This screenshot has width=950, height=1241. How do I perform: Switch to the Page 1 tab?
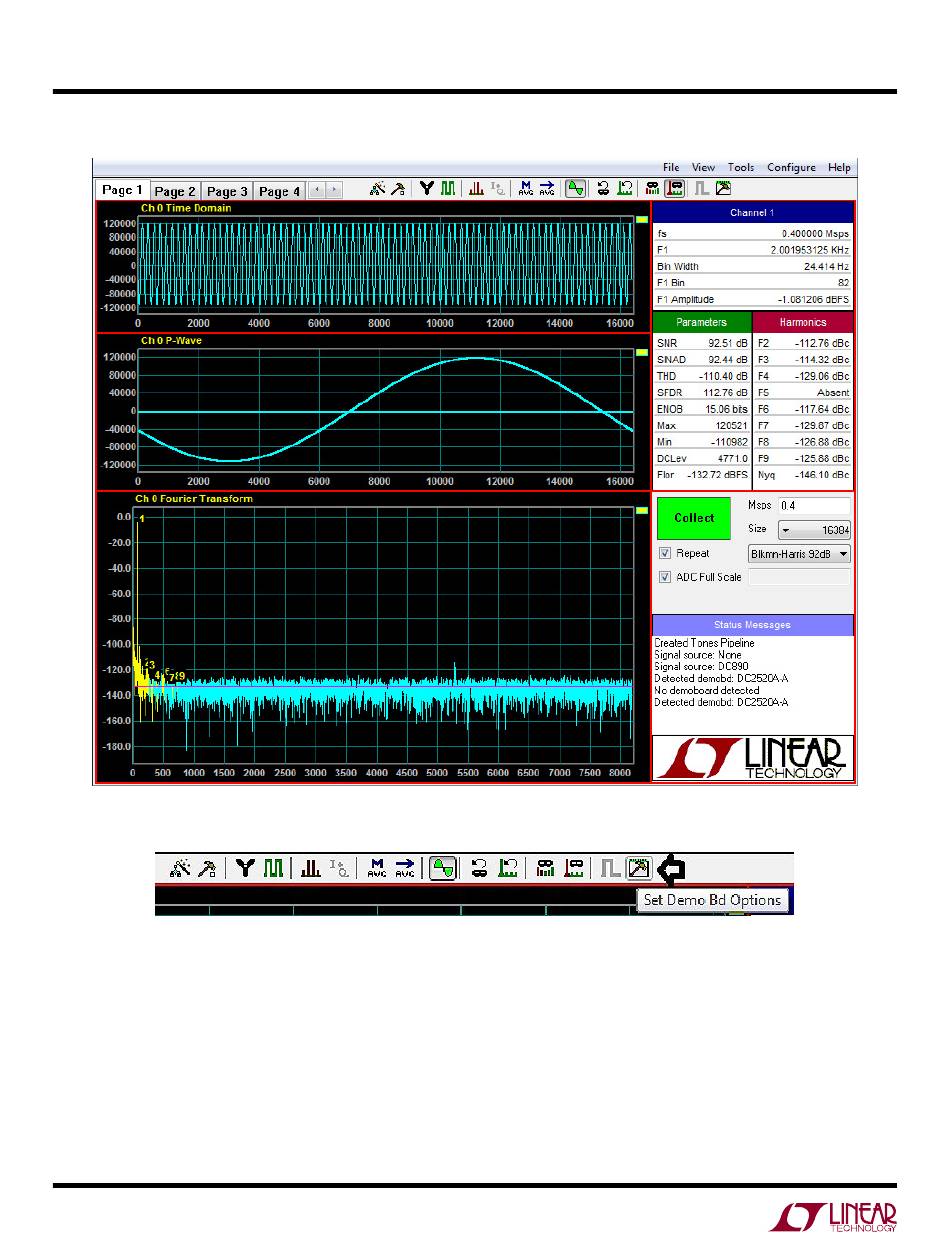click(x=123, y=190)
